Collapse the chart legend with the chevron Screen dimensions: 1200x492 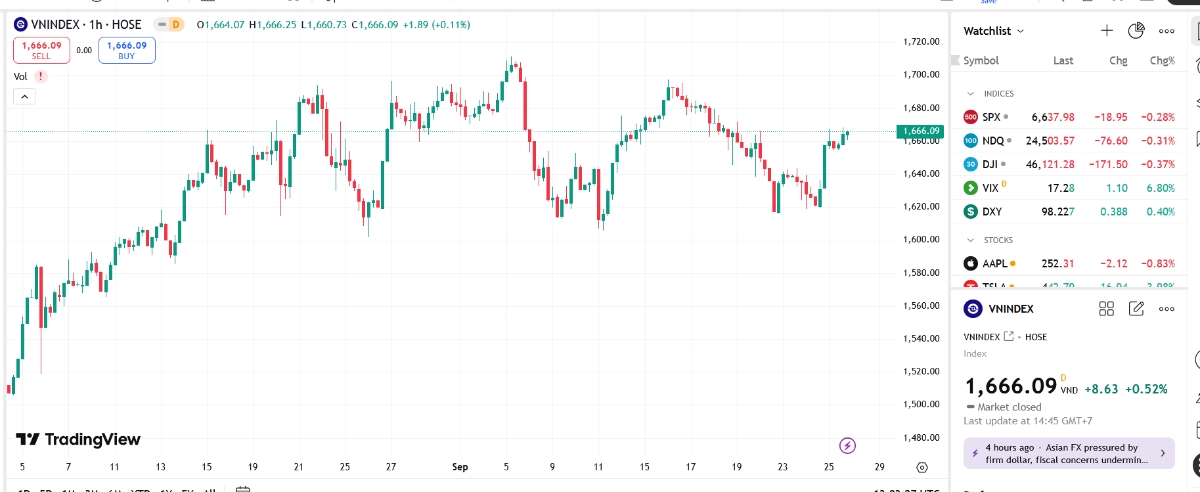24,97
